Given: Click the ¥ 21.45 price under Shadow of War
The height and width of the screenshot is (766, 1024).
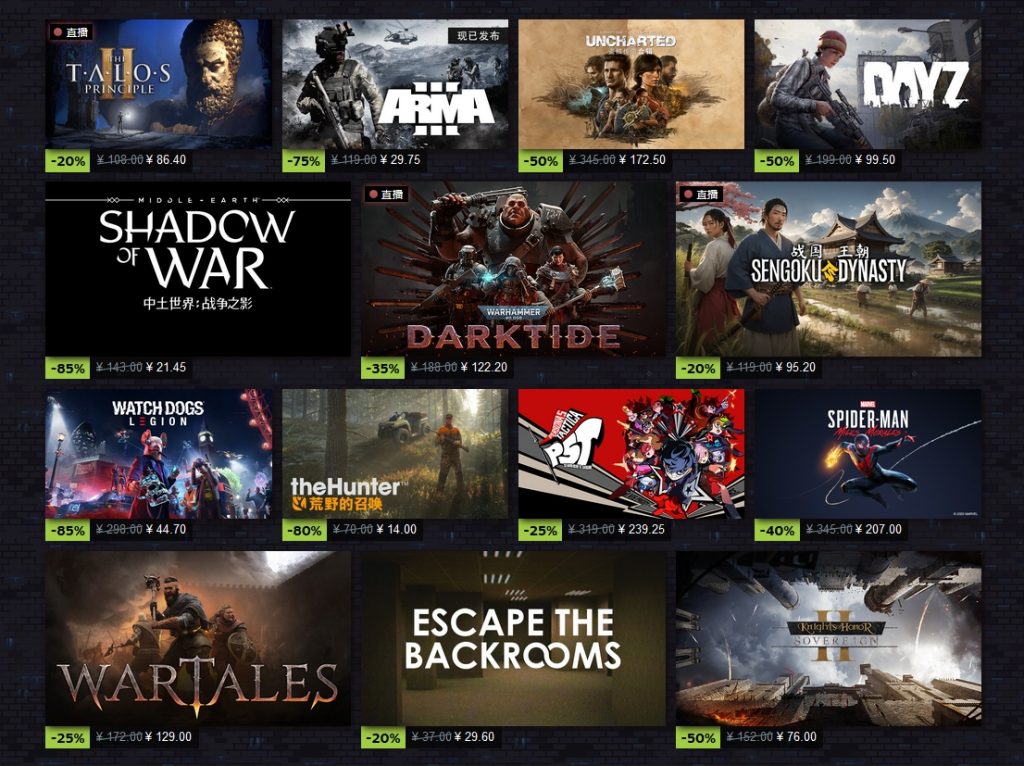Looking at the screenshot, I should (166, 368).
